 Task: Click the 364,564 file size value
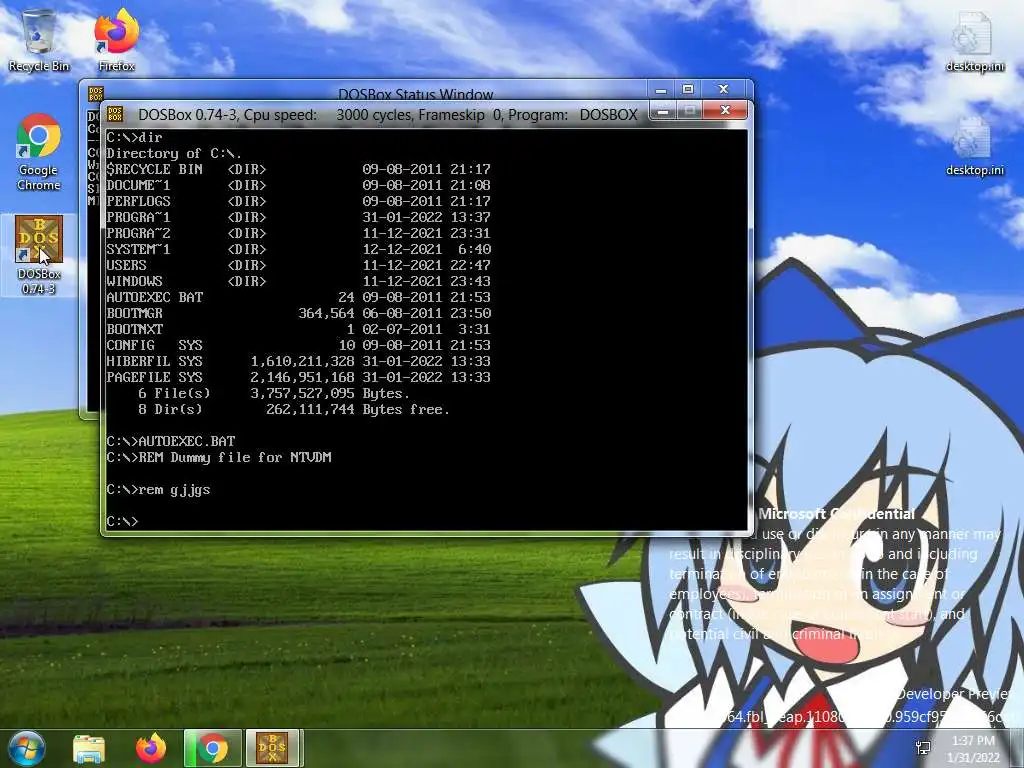click(x=327, y=313)
